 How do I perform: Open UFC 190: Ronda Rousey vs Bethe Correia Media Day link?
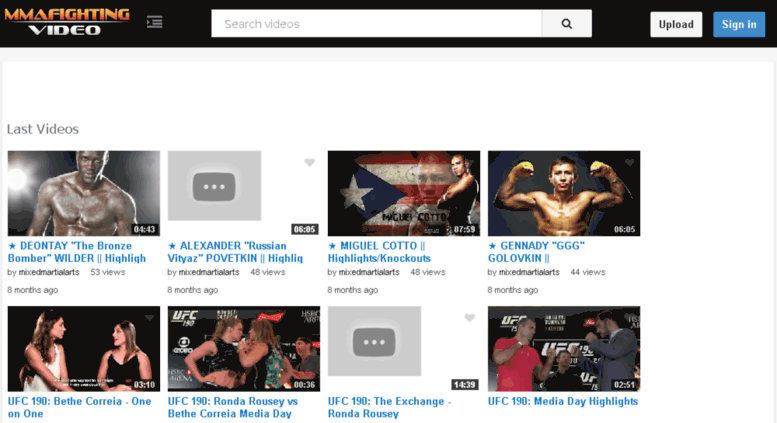(x=233, y=407)
